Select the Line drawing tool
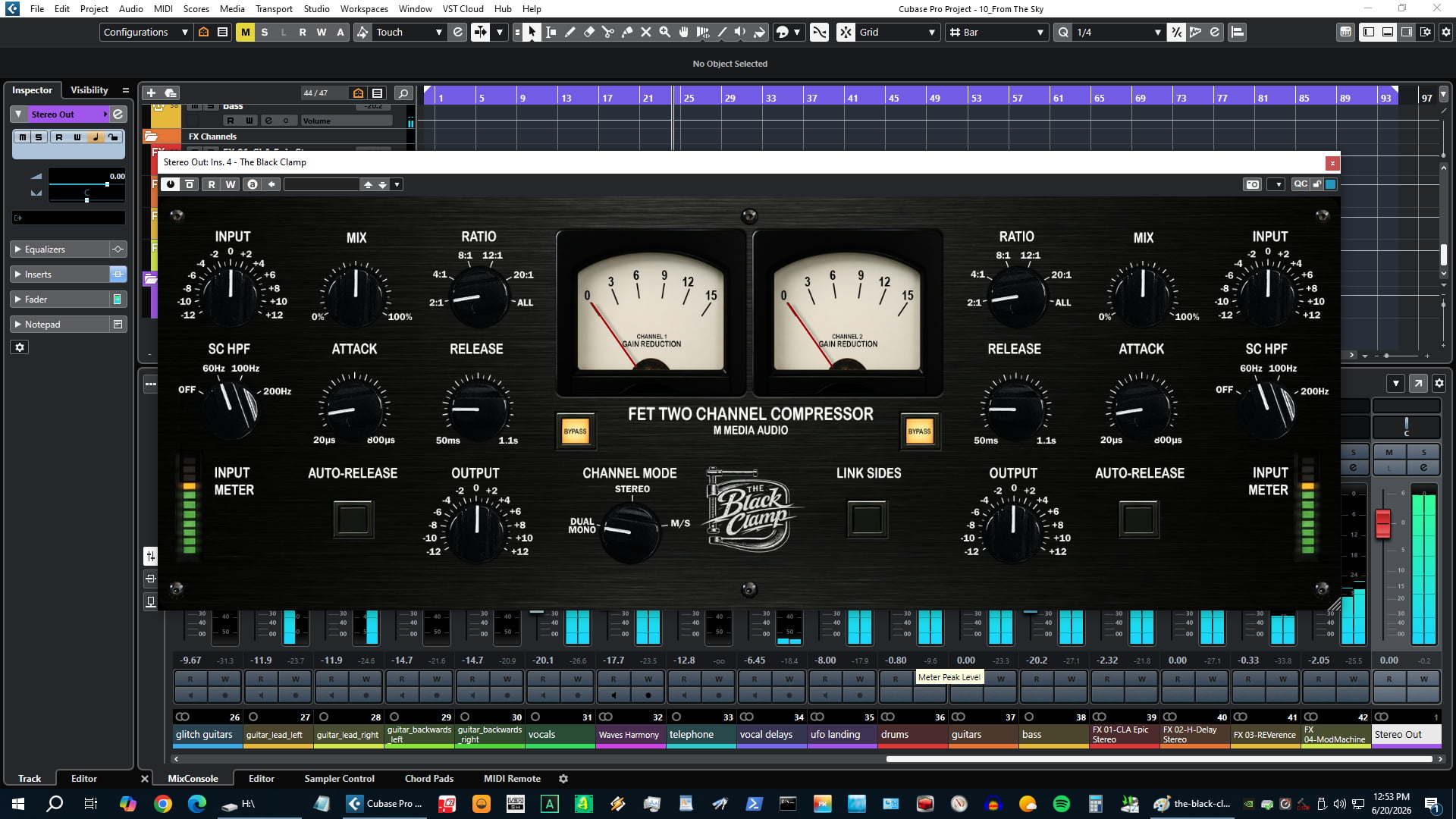 (721, 32)
